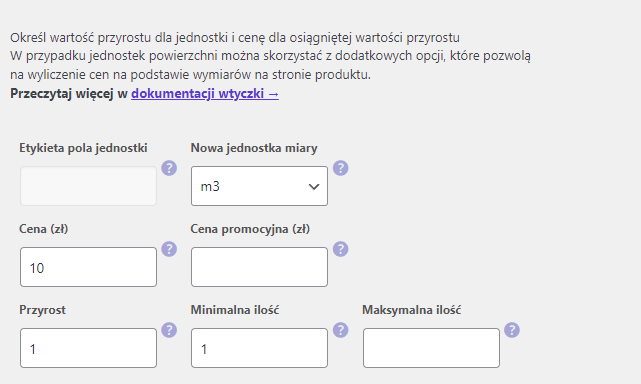This screenshot has width=641, height=384.
Task: Expand the Nowa jednostka miary m3 dropdown
Action: [x=259, y=186]
